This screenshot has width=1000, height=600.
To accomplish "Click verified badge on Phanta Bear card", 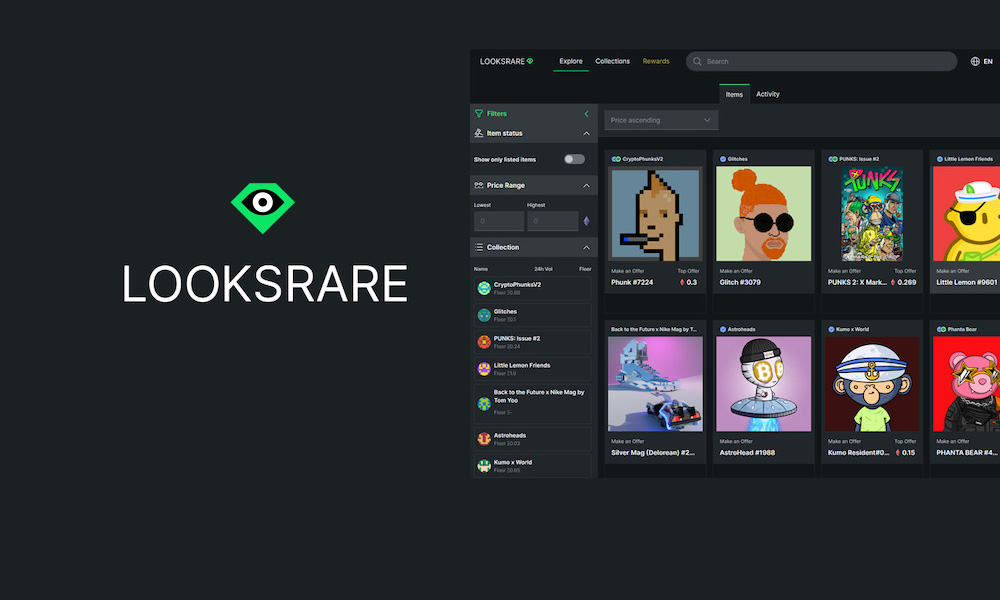I will [941, 329].
